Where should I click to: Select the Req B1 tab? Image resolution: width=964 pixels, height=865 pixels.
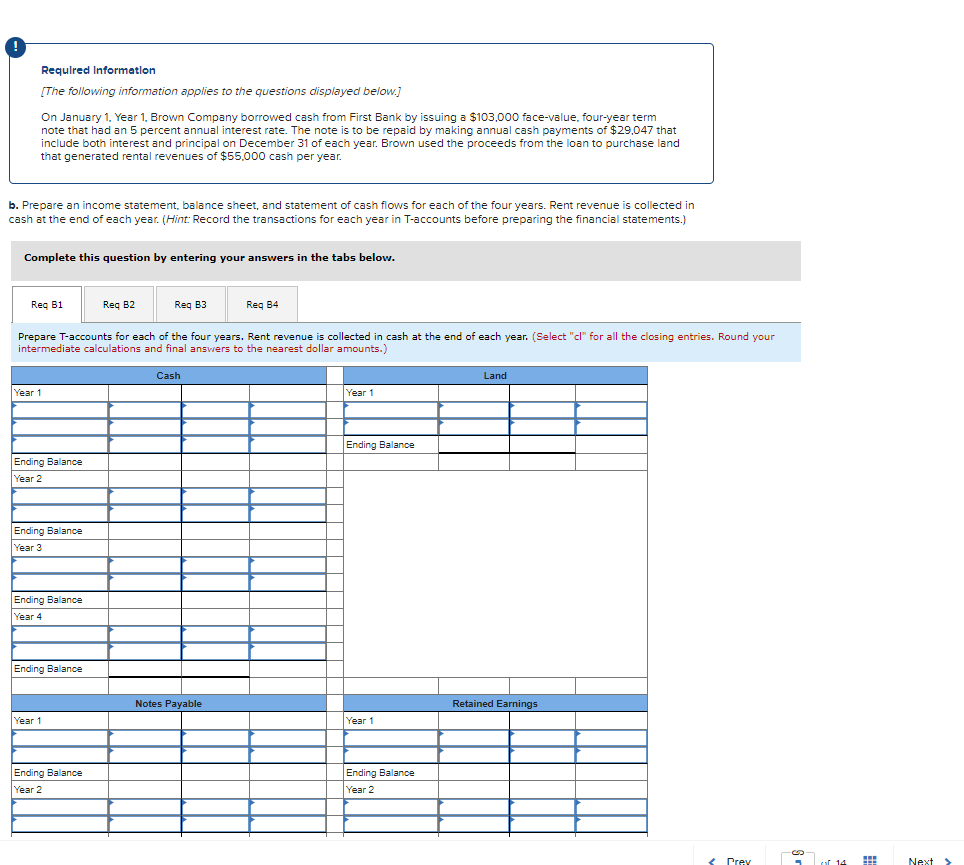46,304
